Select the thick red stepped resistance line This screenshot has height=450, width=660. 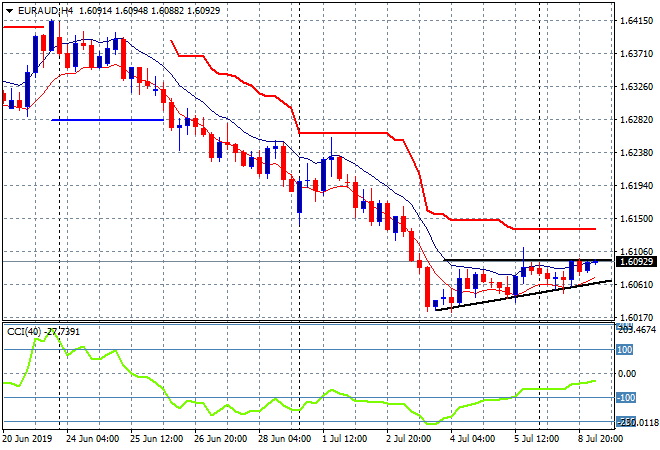[x=345, y=133]
